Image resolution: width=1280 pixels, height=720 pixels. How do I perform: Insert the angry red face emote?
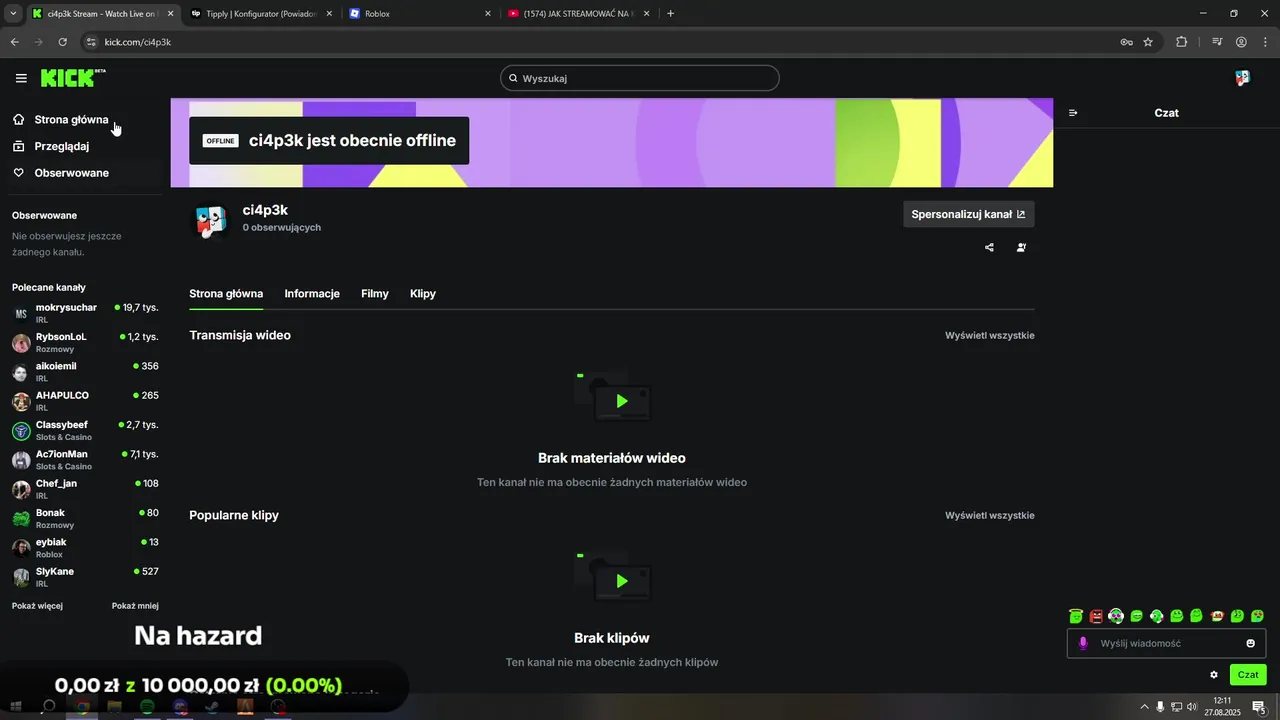tap(1096, 616)
